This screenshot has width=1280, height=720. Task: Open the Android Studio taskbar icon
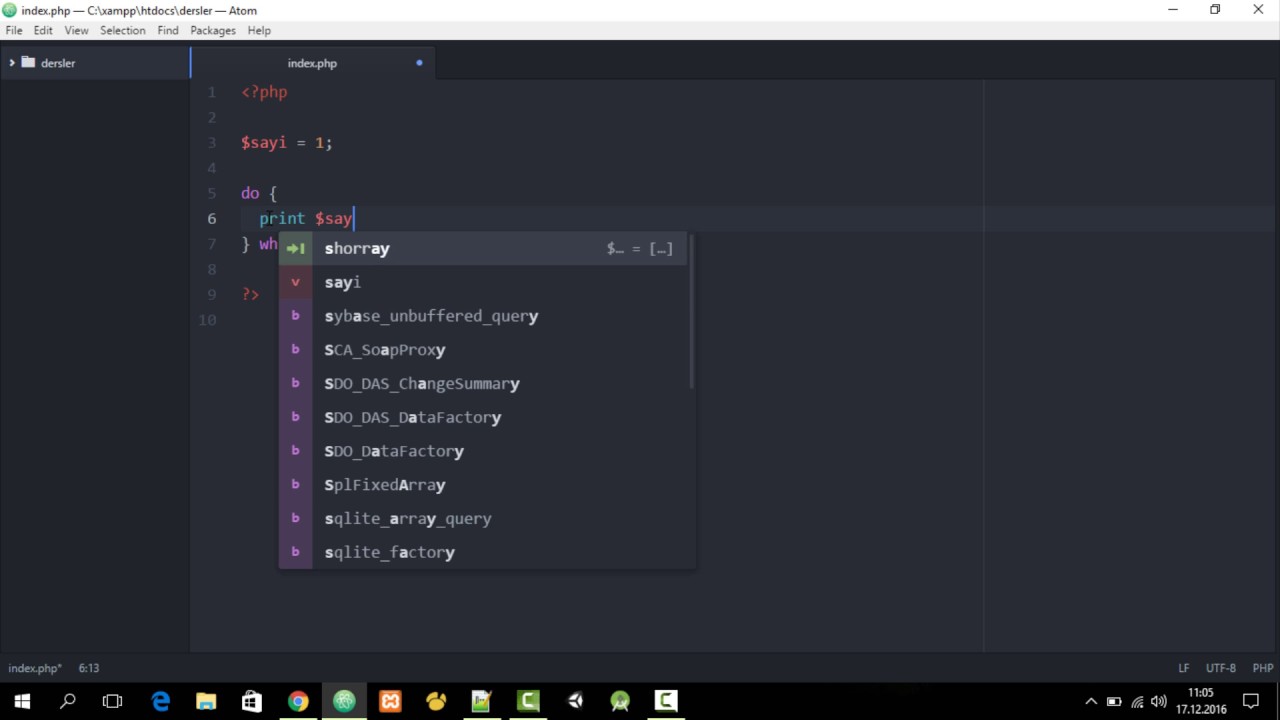[x=620, y=701]
